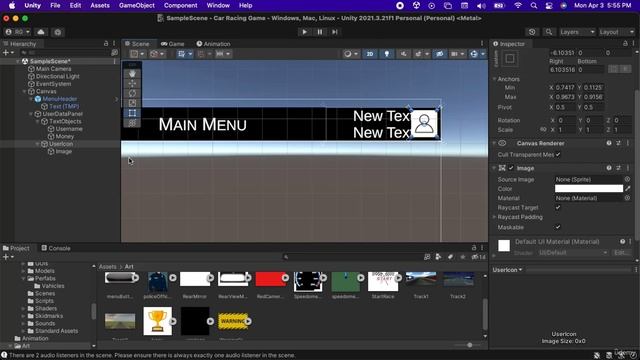Image resolution: width=640 pixels, height=360 pixels.
Task: Start Play mode
Action: [x=304, y=32]
